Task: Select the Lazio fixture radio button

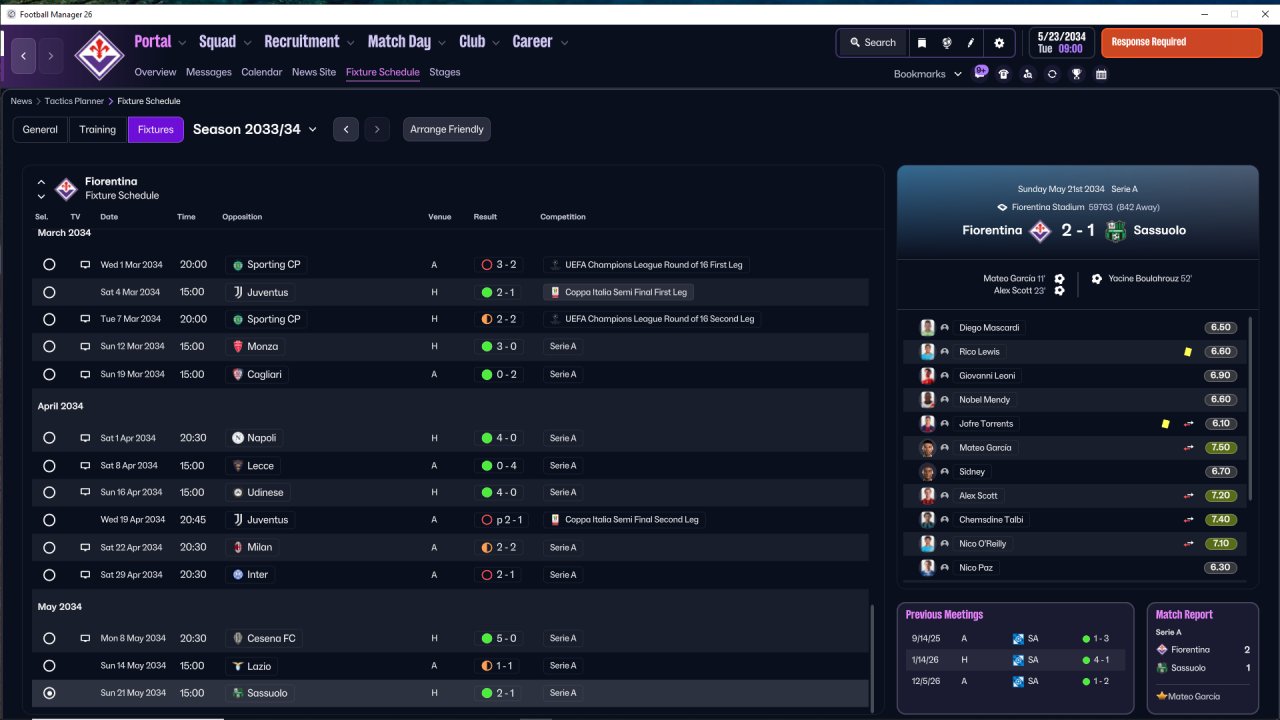Action: tap(49, 666)
